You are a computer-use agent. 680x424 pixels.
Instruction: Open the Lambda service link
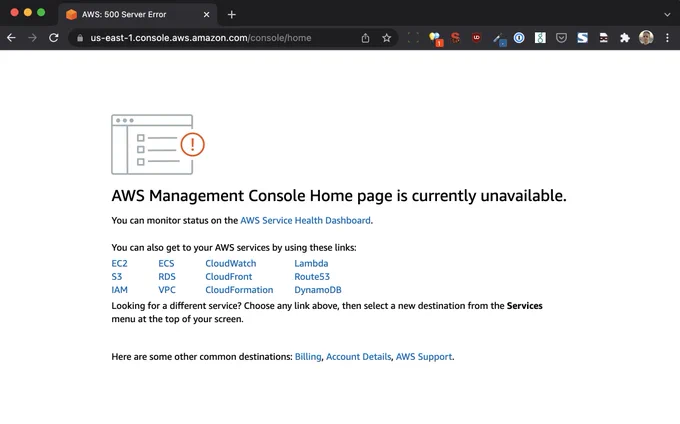click(311, 263)
